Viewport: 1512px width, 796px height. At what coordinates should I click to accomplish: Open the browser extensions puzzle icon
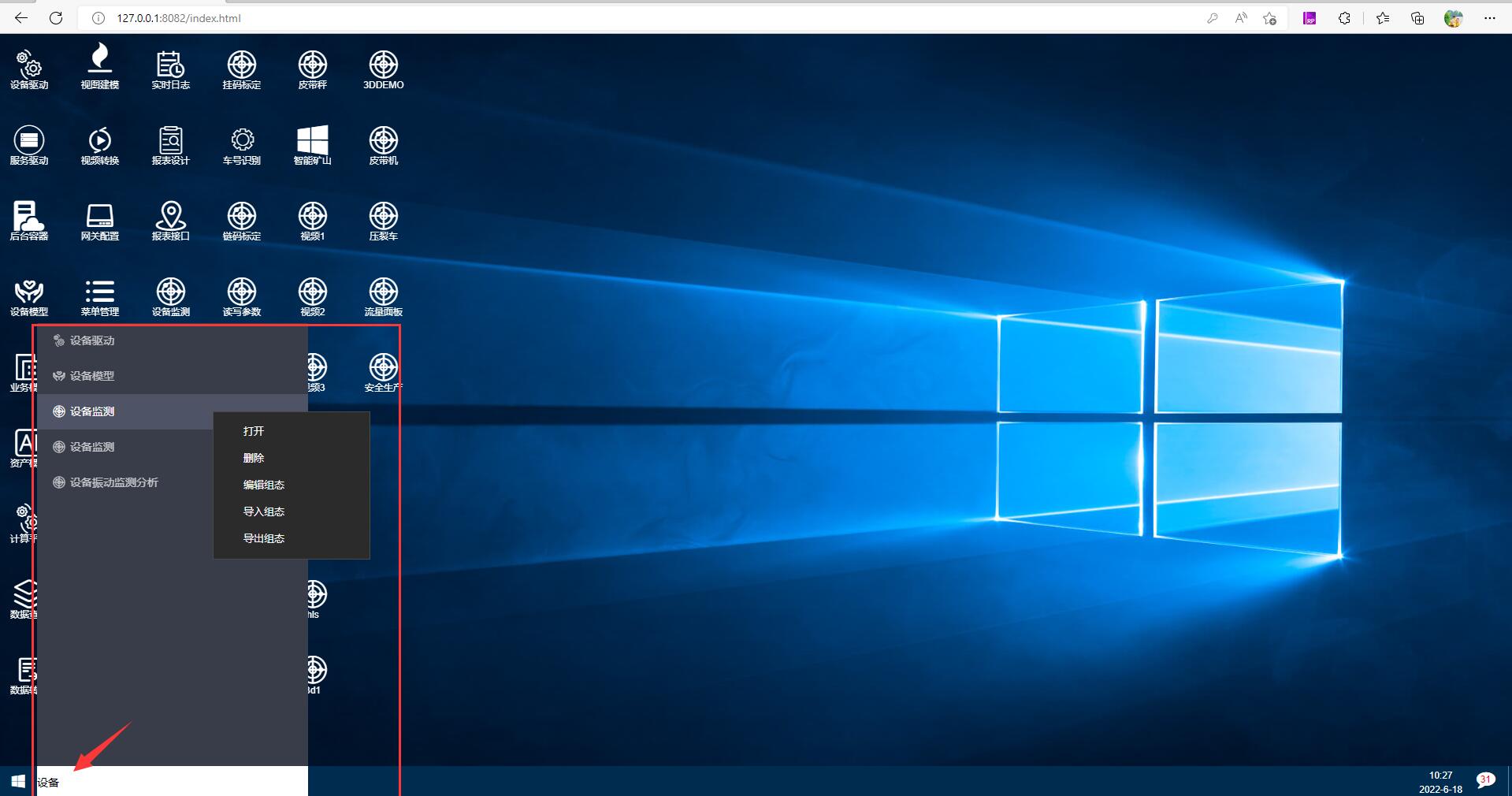(1344, 18)
